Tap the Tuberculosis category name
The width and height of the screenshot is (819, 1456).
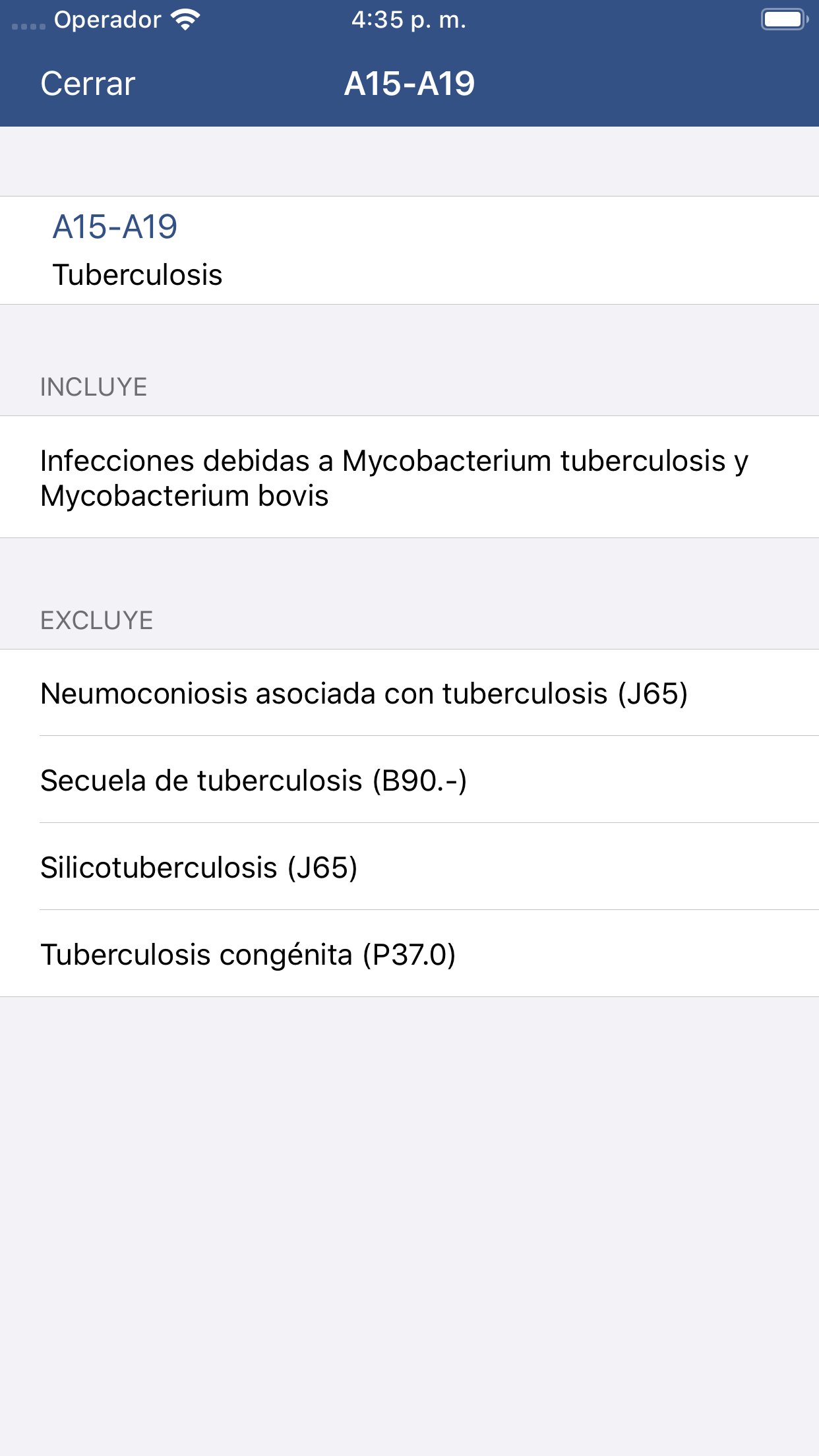pyautogui.click(x=138, y=275)
